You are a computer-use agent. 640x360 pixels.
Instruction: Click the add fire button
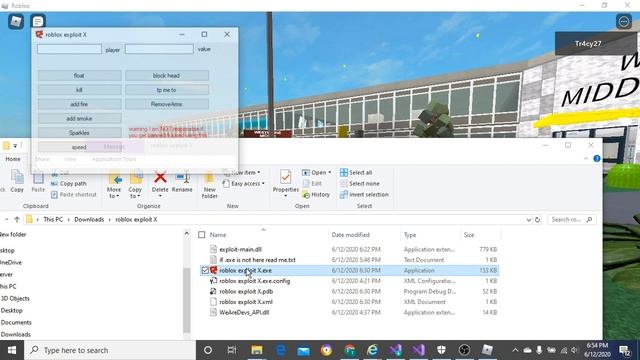[x=80, y=104]
